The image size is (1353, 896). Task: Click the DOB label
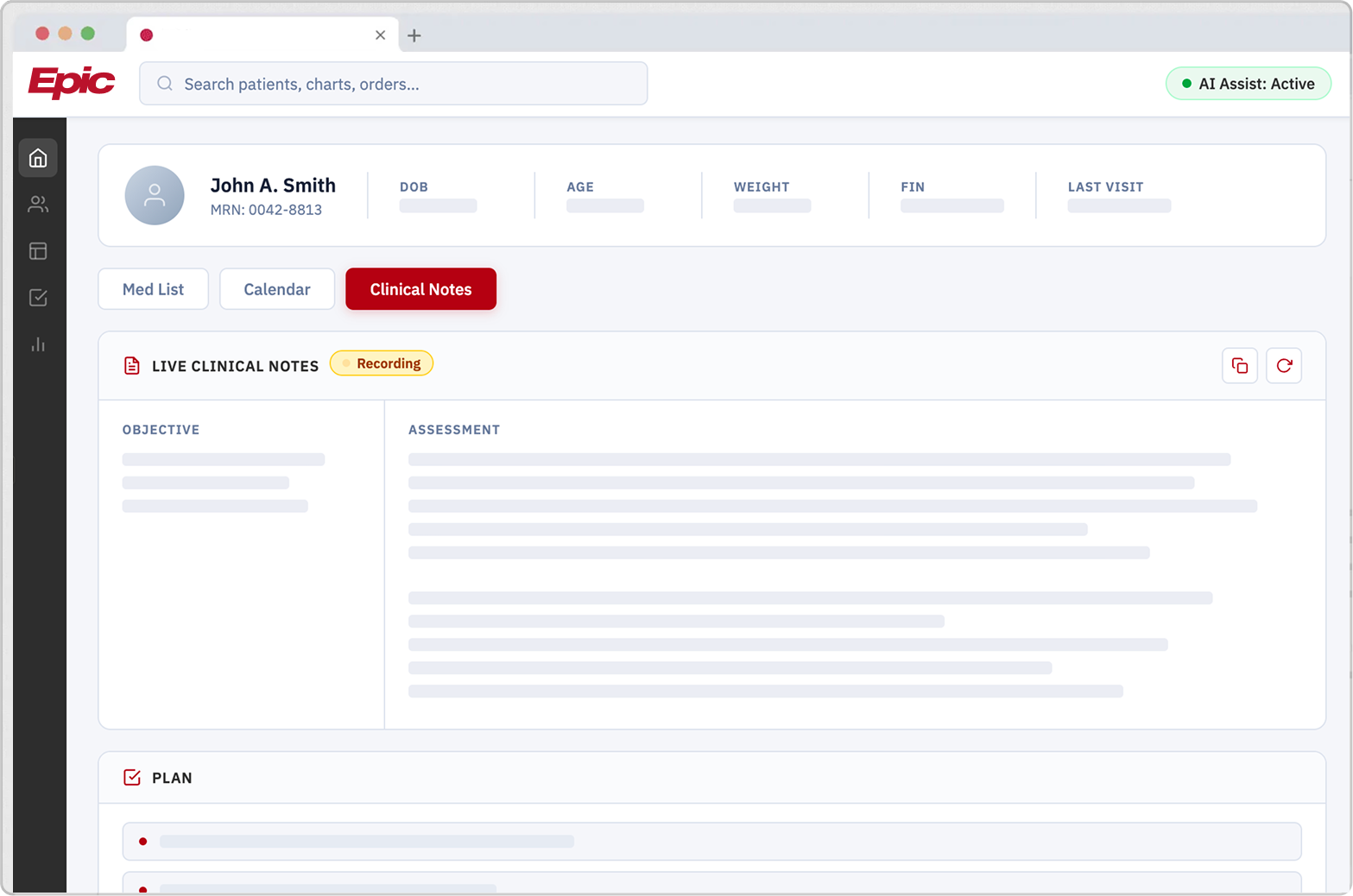tap(414, 186)
